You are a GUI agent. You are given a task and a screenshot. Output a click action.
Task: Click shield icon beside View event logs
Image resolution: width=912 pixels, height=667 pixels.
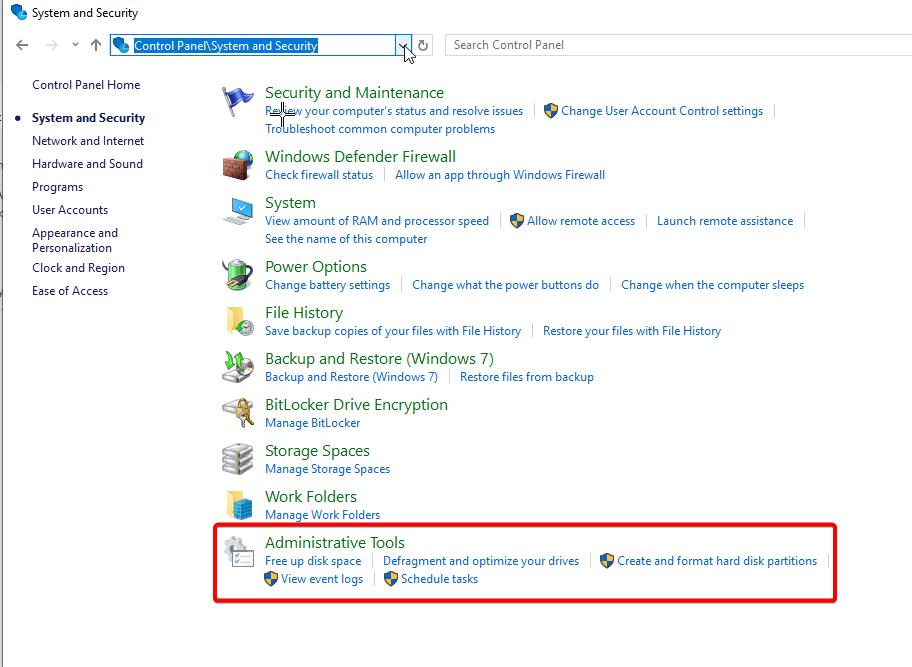pos(271,579)
